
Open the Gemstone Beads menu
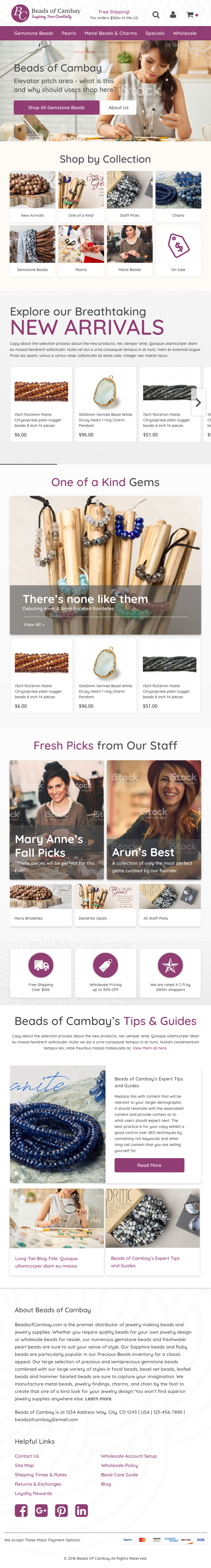[34, 33]
